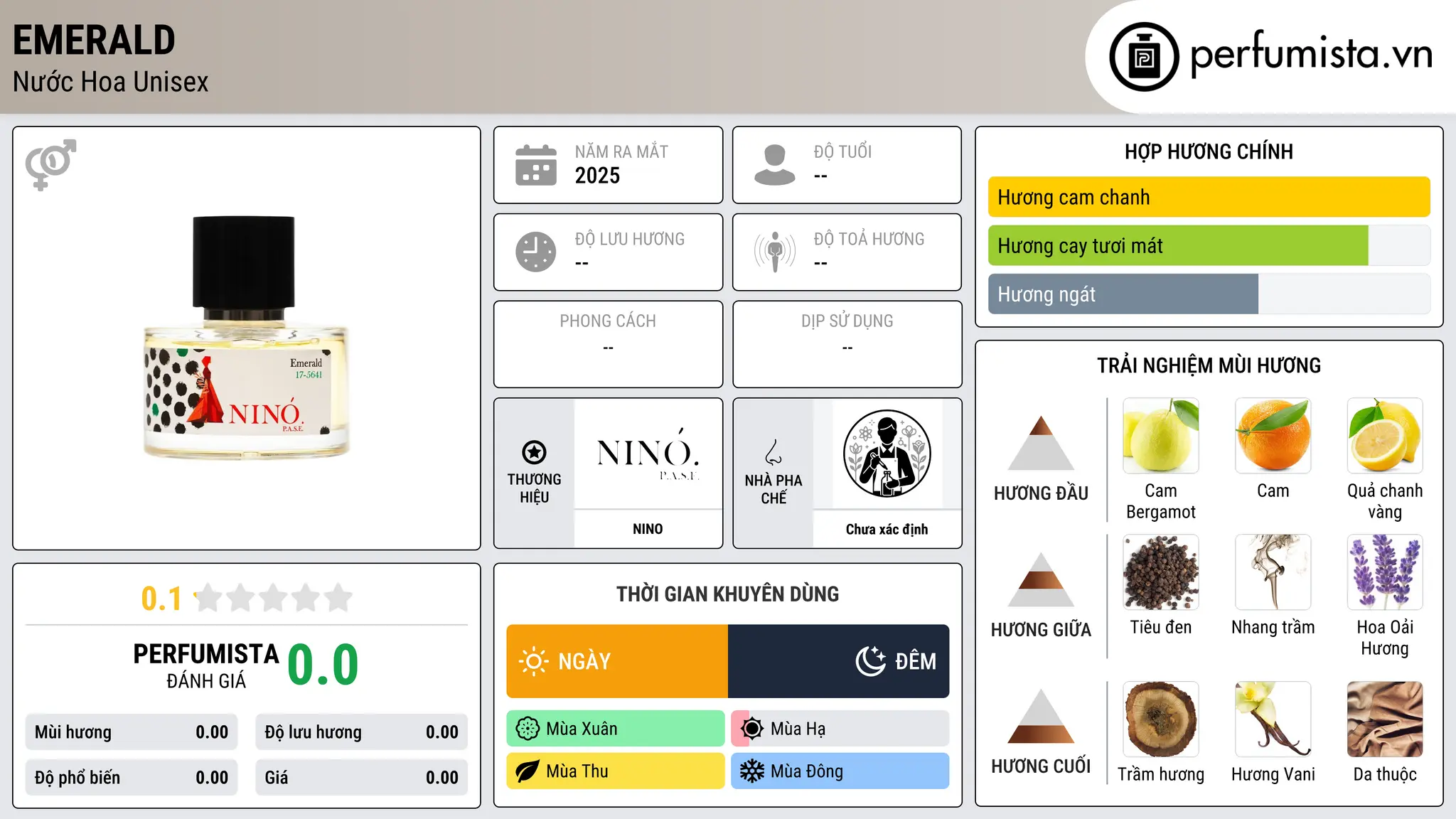Screen dimensions: 1456x819
Task: Click the Perfumista đánh giá label
Action: point(206,665)
